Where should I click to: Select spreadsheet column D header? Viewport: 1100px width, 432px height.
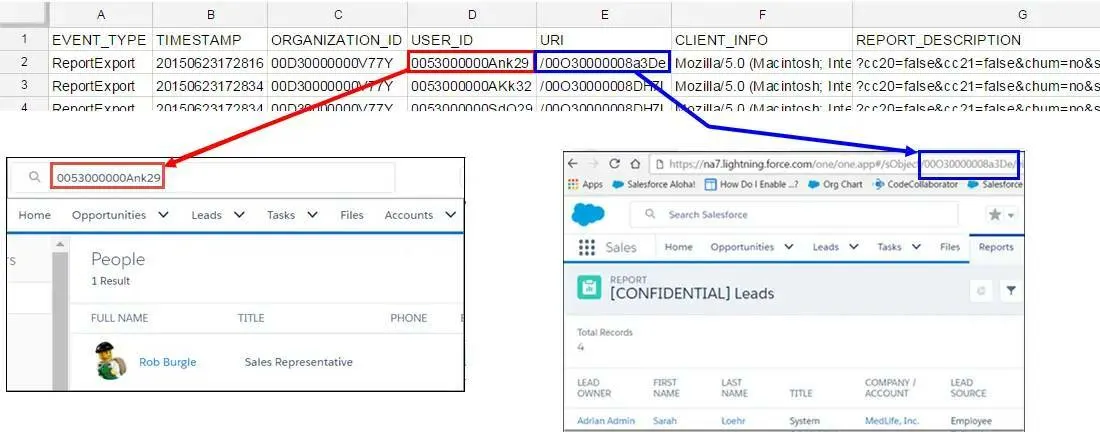[472, 14]
